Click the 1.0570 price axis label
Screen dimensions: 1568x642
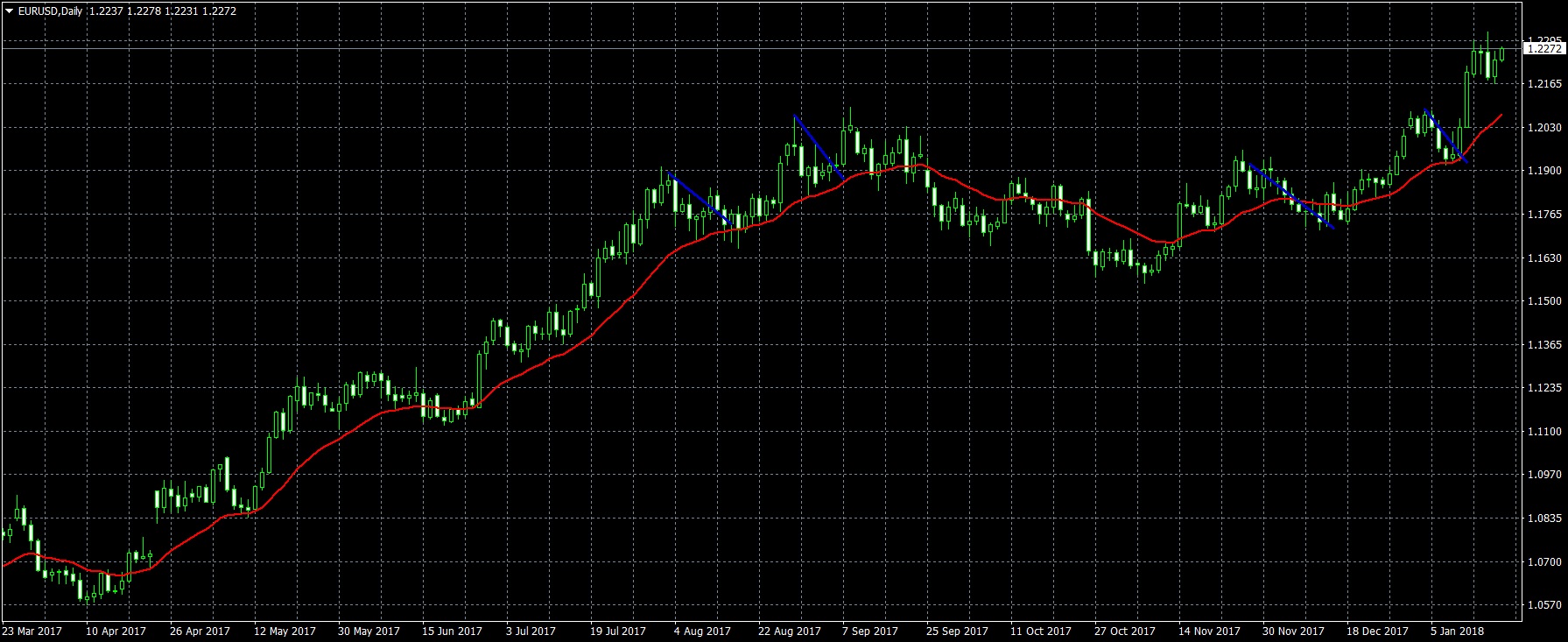coord(1544,605)
